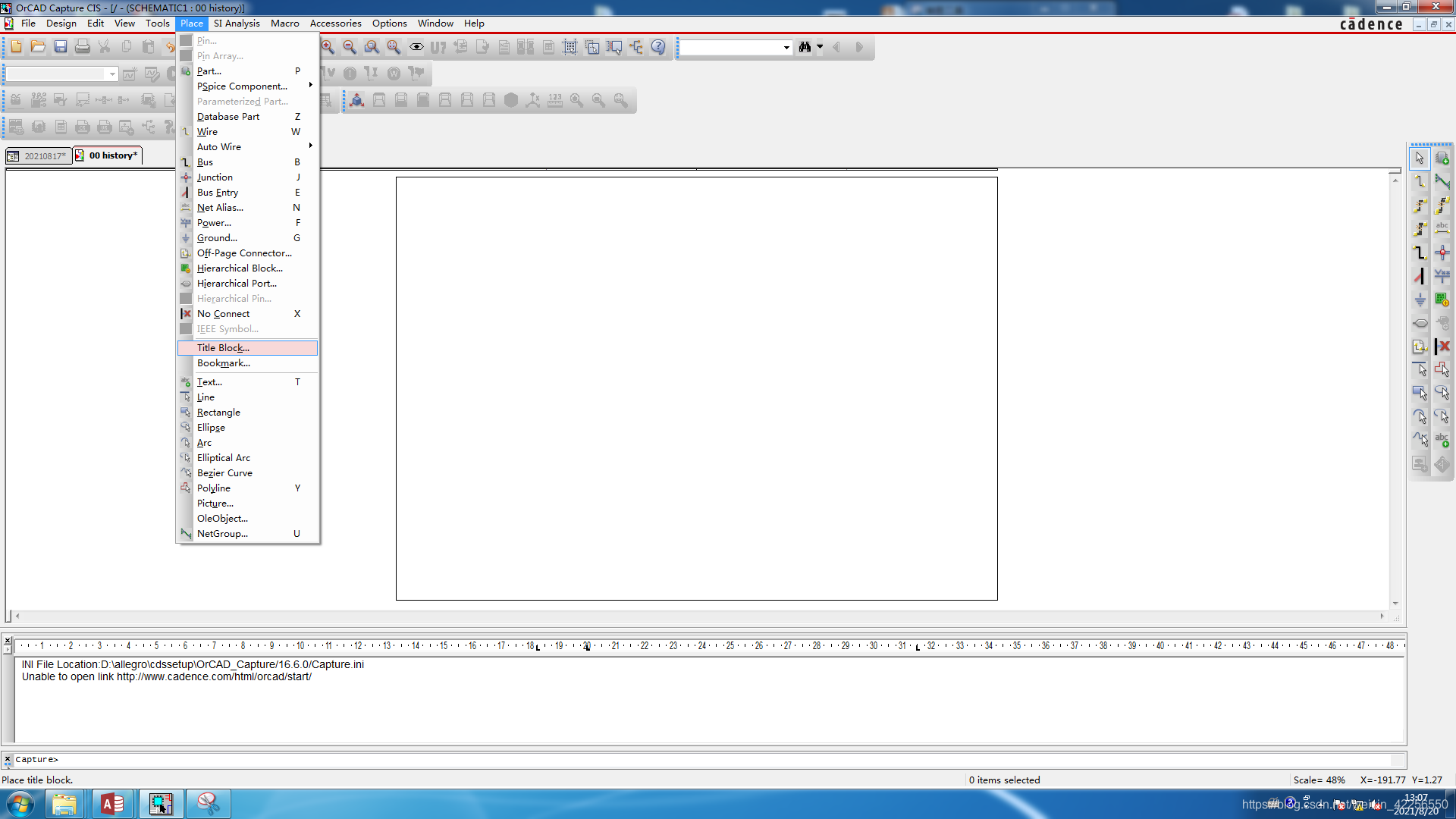1456x819 pixels.
Task: Open the Place menu
Action: point(192,22)
